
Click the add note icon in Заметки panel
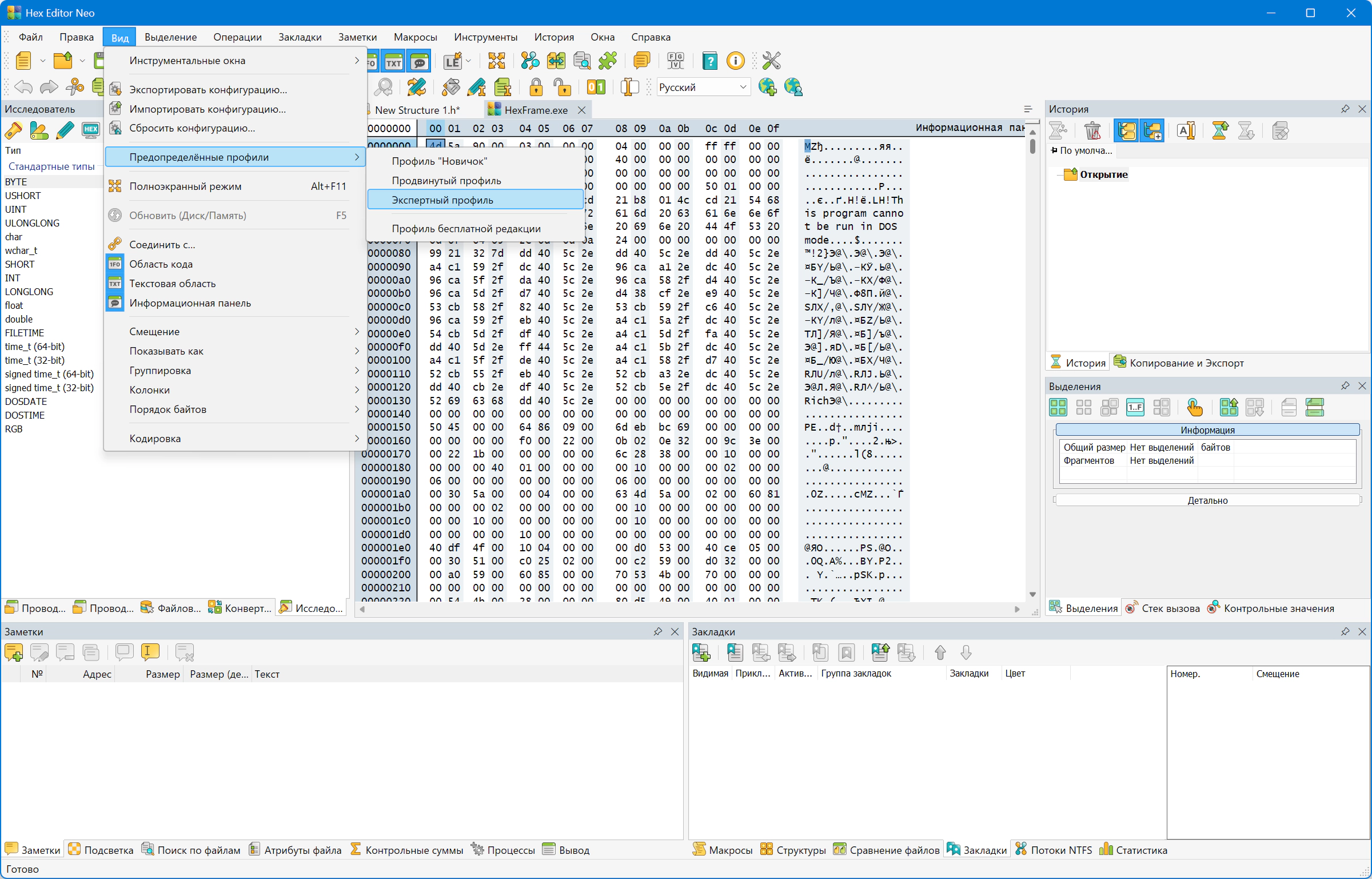[x=14, y=652]
